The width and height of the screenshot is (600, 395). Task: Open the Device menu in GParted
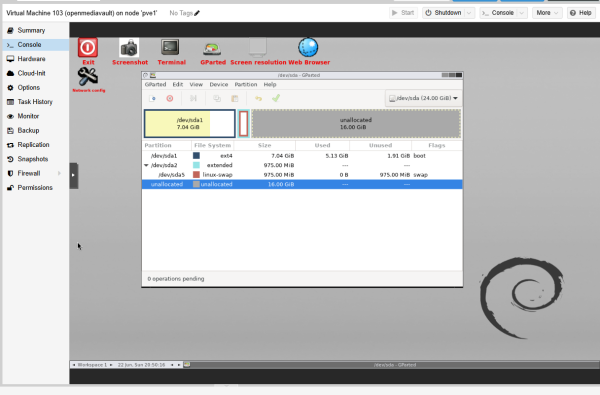218,84
